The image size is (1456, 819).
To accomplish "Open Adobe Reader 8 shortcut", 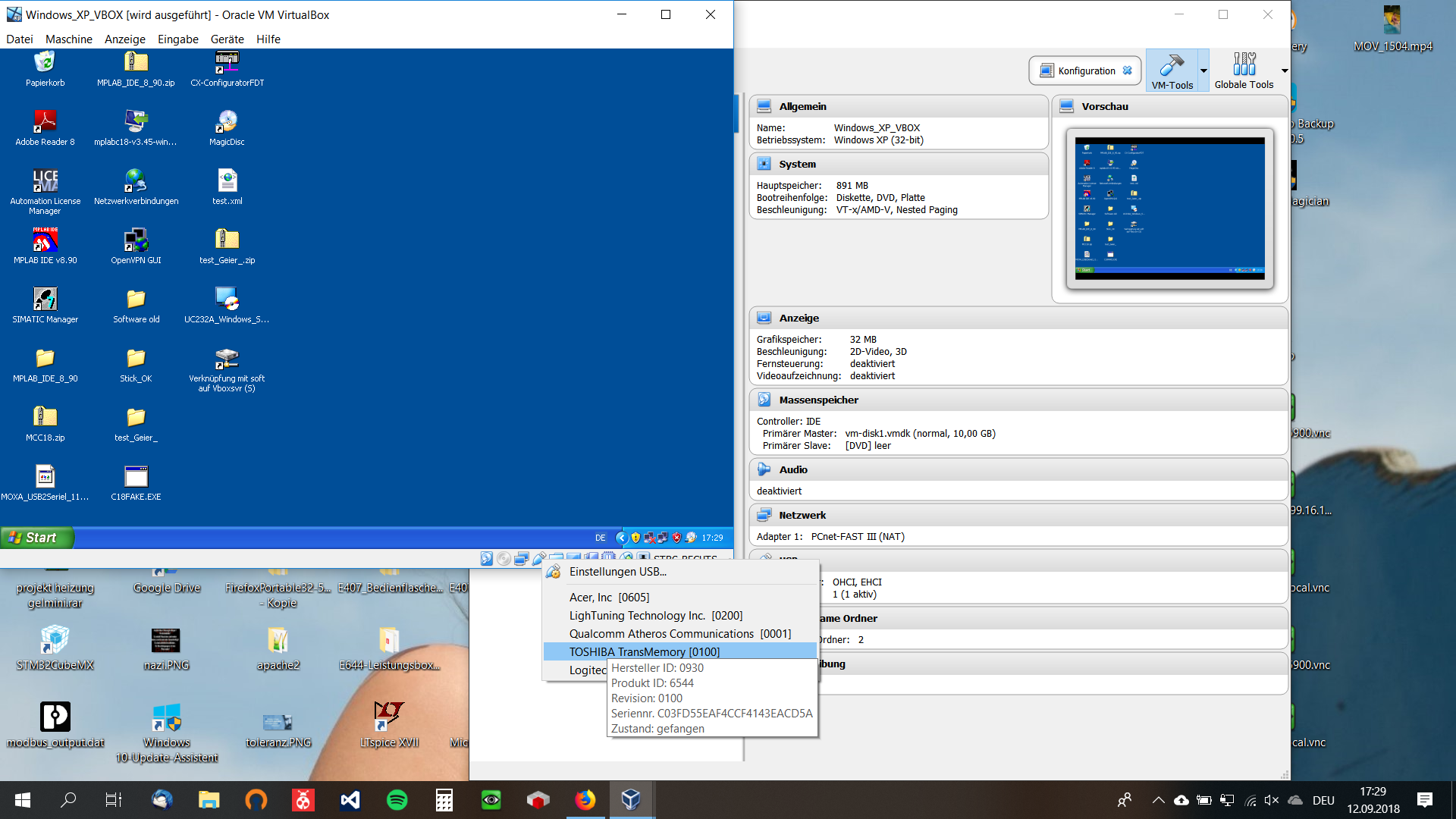I will (x=45, y=127).
